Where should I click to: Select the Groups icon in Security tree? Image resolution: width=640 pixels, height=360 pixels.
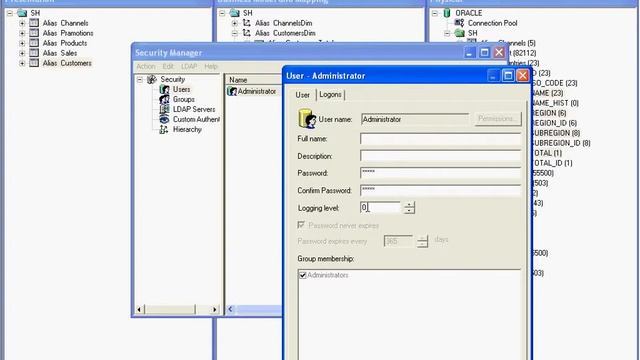coord(164,99)
